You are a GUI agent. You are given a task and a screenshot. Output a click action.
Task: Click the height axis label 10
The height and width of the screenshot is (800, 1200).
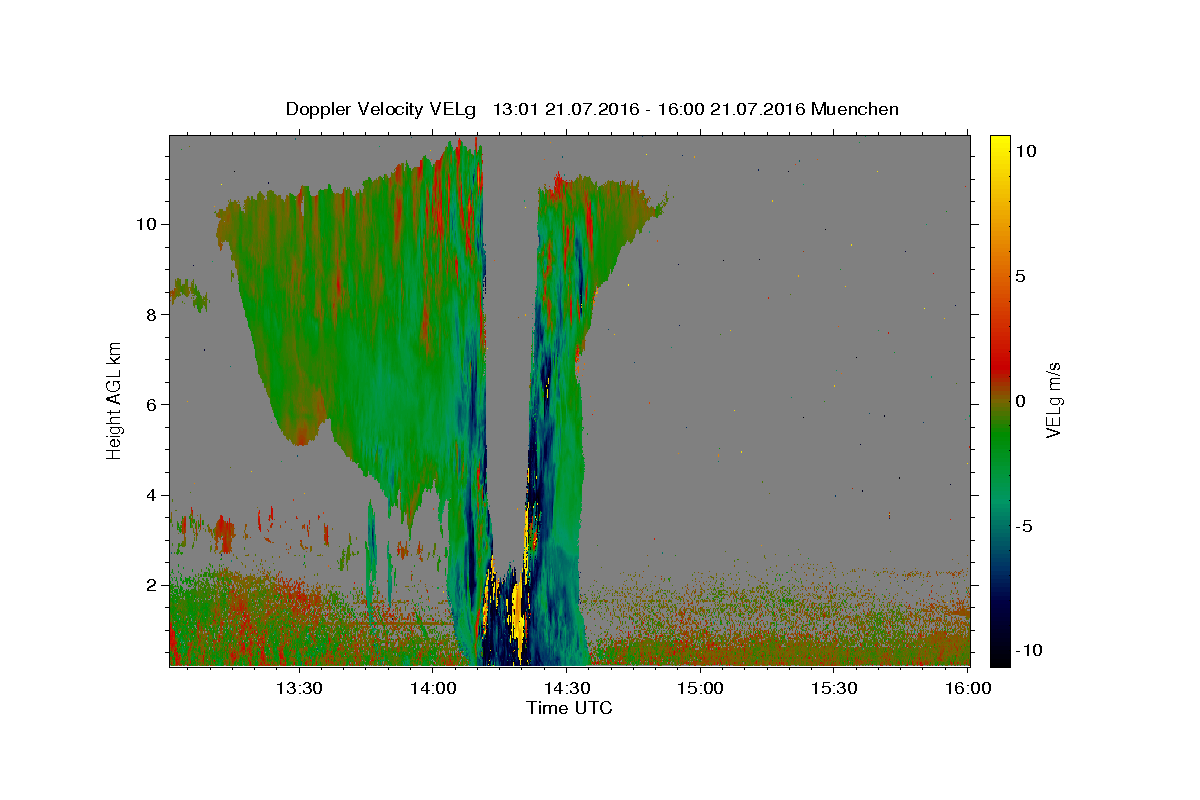coord(148,224)
